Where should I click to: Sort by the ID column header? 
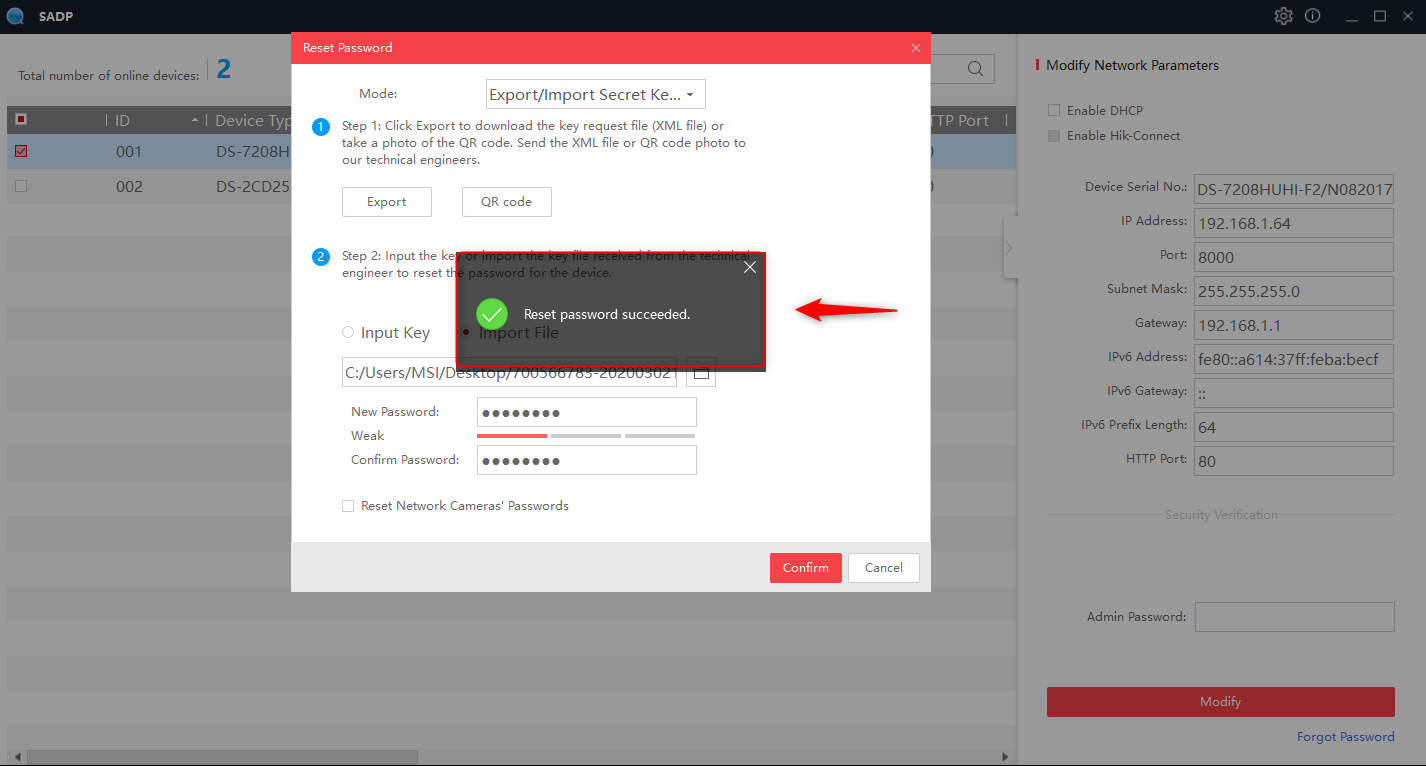tap(155, 120)
